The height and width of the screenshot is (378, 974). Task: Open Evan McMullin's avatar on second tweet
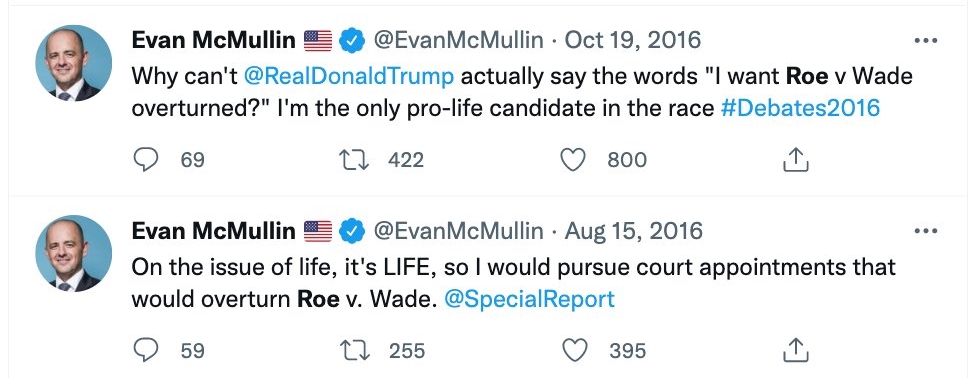(x=73, y=254)
